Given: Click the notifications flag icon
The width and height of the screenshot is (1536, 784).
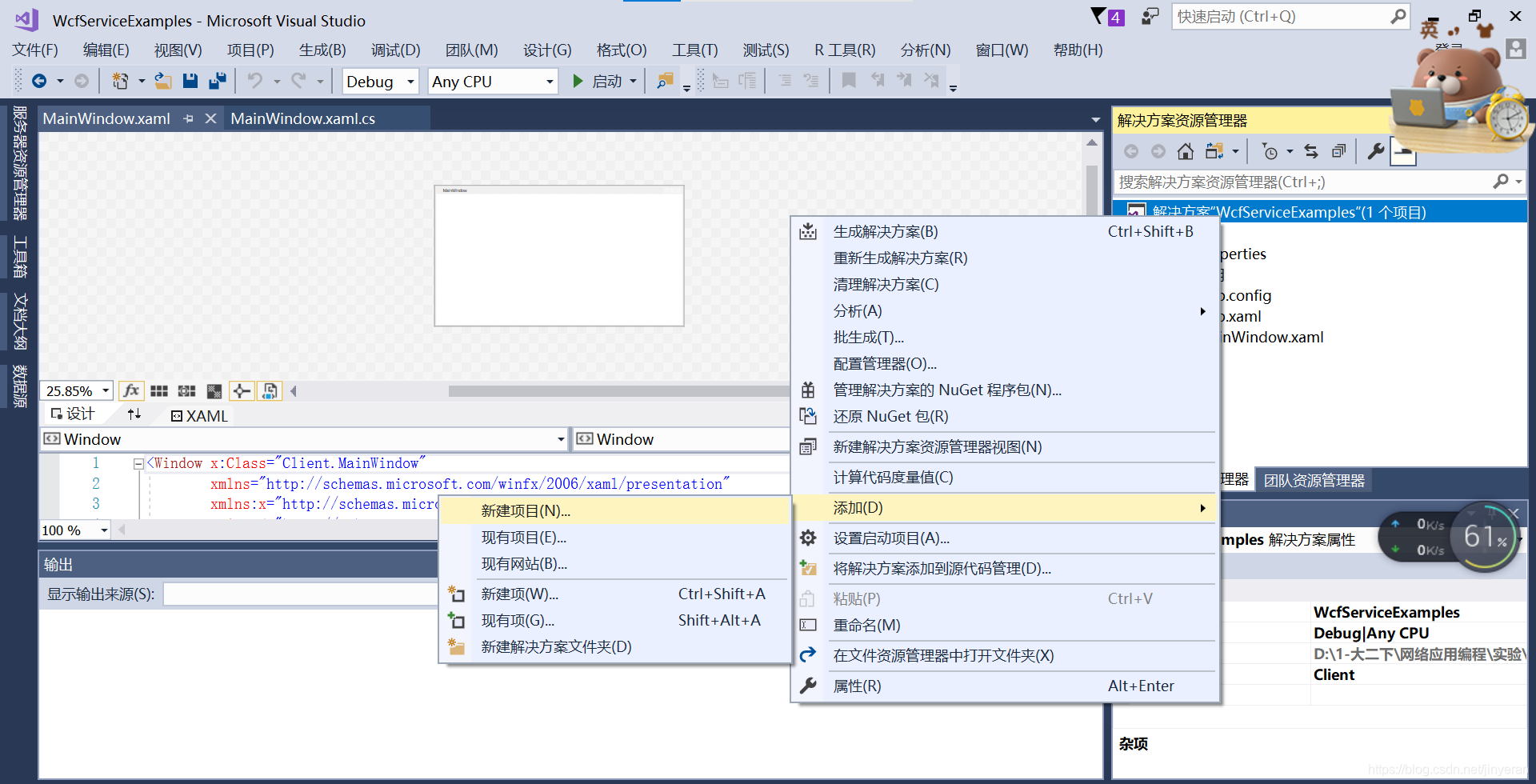Looking at the screenshot, I should (x=1099, y=16).
